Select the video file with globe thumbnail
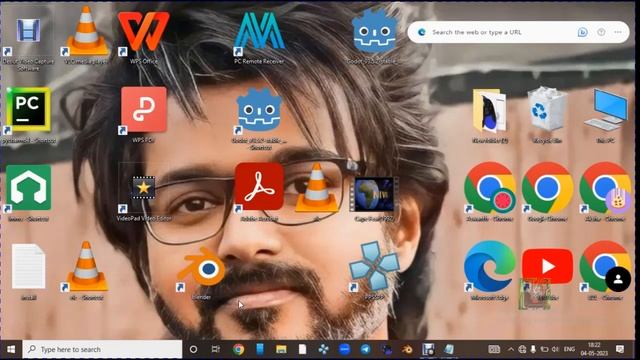This screenshot has width=640, height=360. click(374, 199)
